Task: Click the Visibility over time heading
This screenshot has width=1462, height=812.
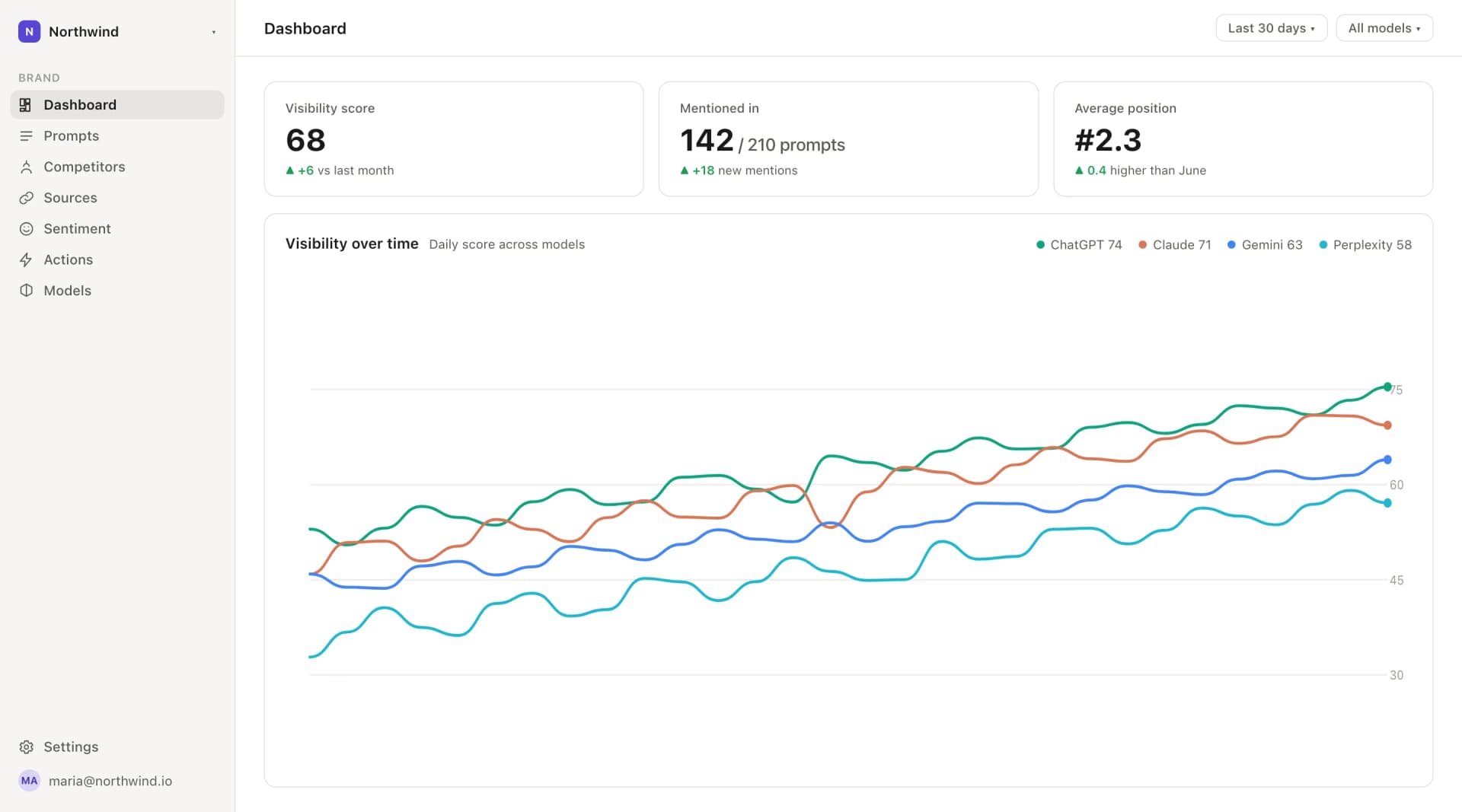Action: tap(352, 244)
